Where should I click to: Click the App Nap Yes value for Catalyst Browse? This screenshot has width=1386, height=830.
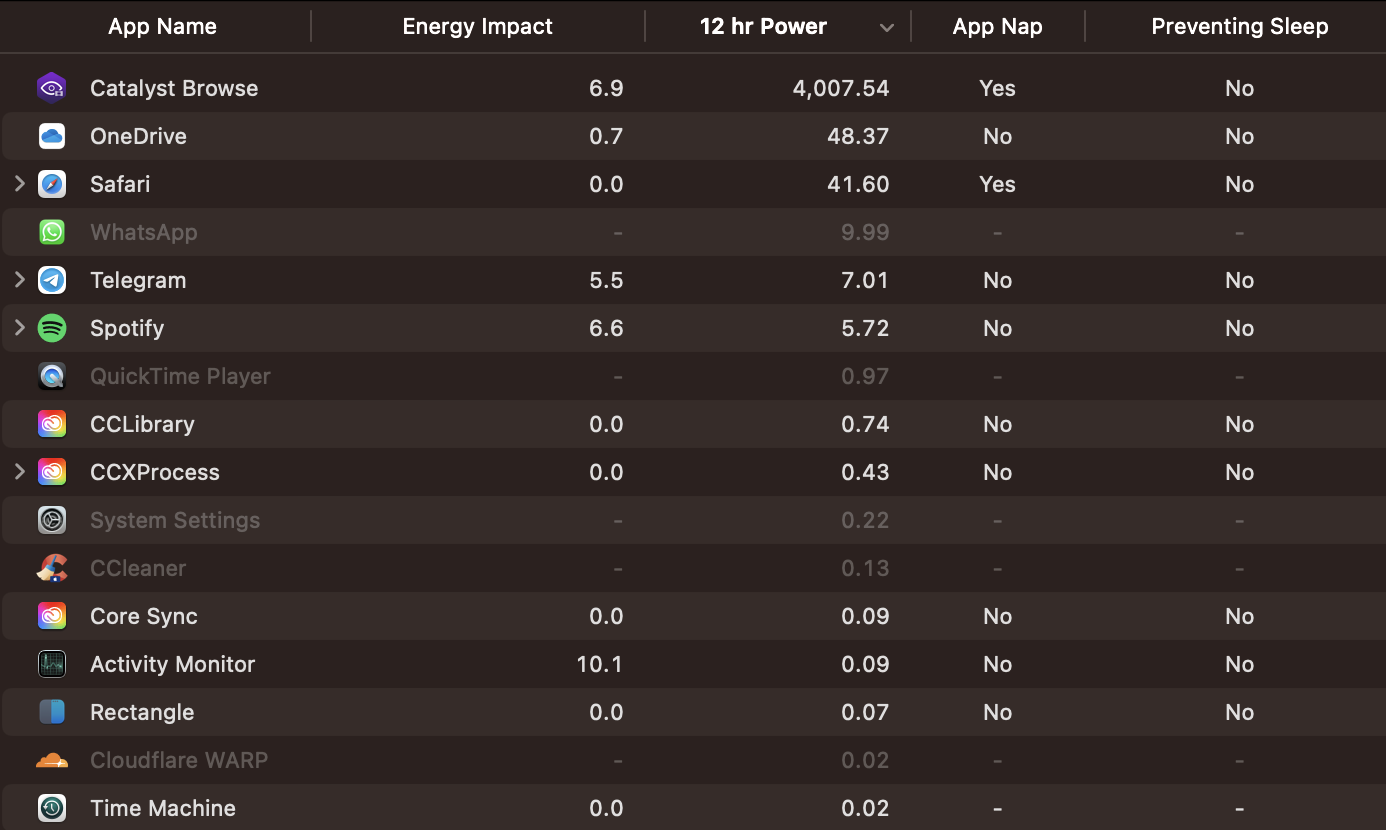click(x=997, y=88)
